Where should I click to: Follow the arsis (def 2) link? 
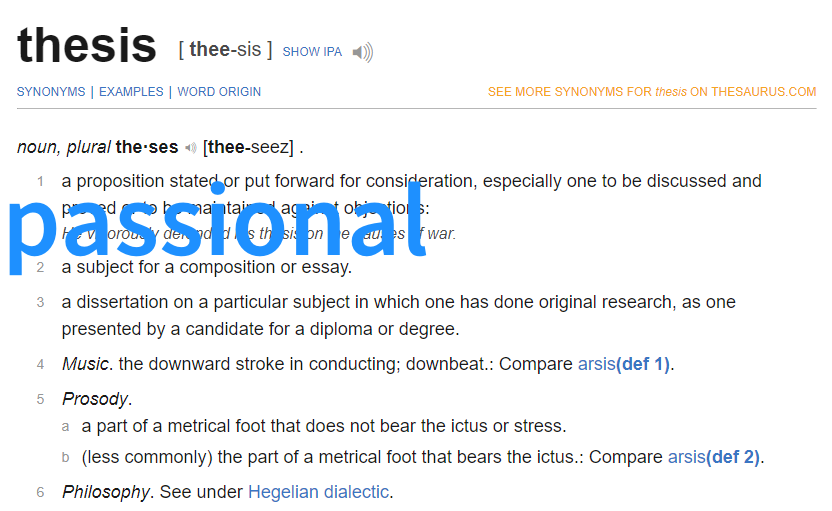pos(714,457)
